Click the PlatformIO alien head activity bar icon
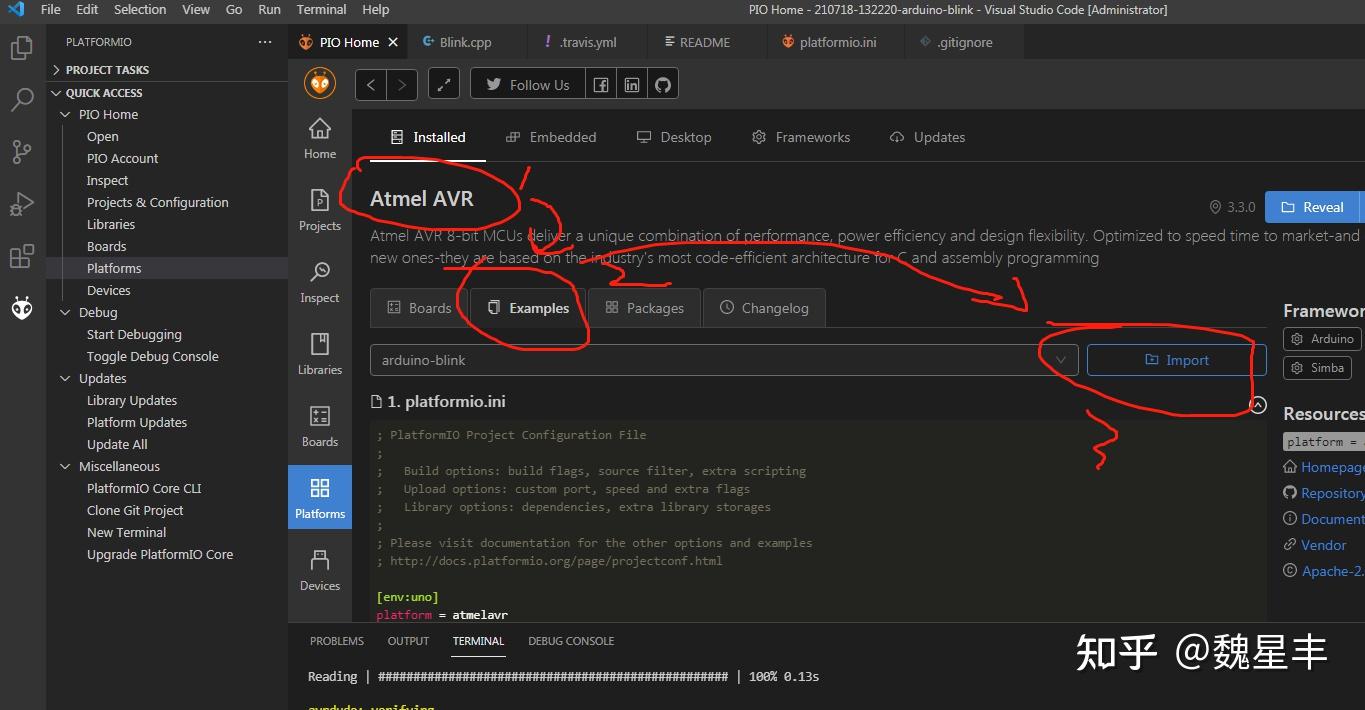The height and width of the screenshot is (710, 1365). pos(22,307)
